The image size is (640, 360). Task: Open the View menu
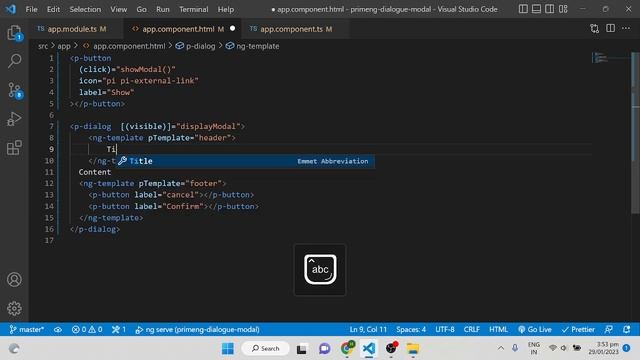118,9
